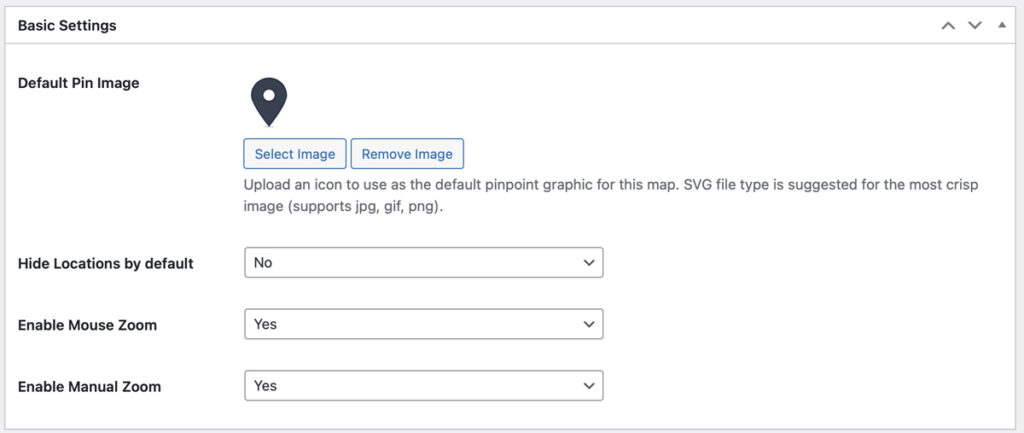This screenshot has height=433, width=1024.
Task: Click the Enable Manual Zoom label
Action: click(89, 385)
